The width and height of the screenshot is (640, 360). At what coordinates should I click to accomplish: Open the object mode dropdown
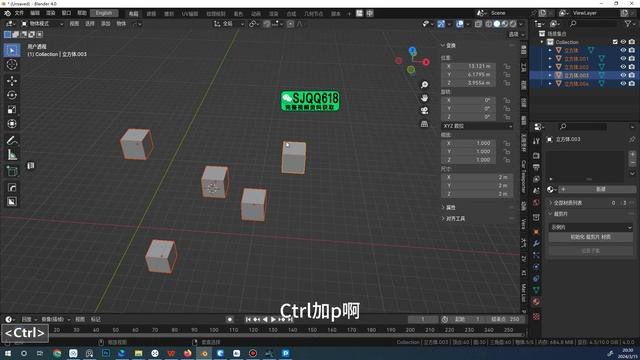42,24
